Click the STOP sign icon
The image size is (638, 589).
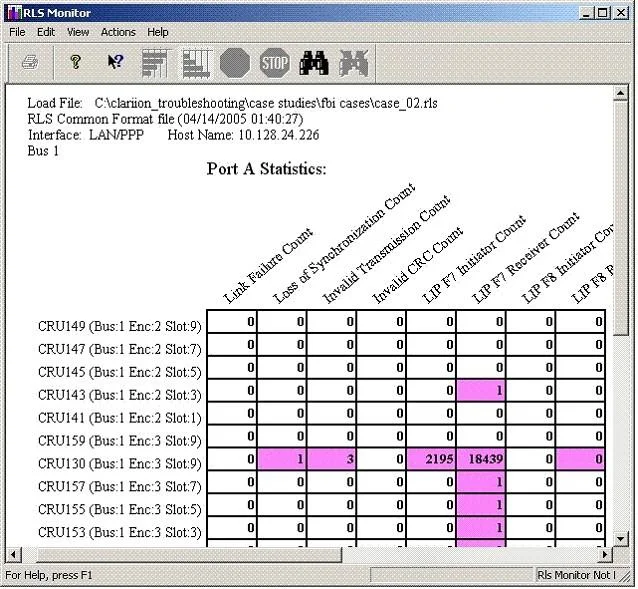[275, 63]
